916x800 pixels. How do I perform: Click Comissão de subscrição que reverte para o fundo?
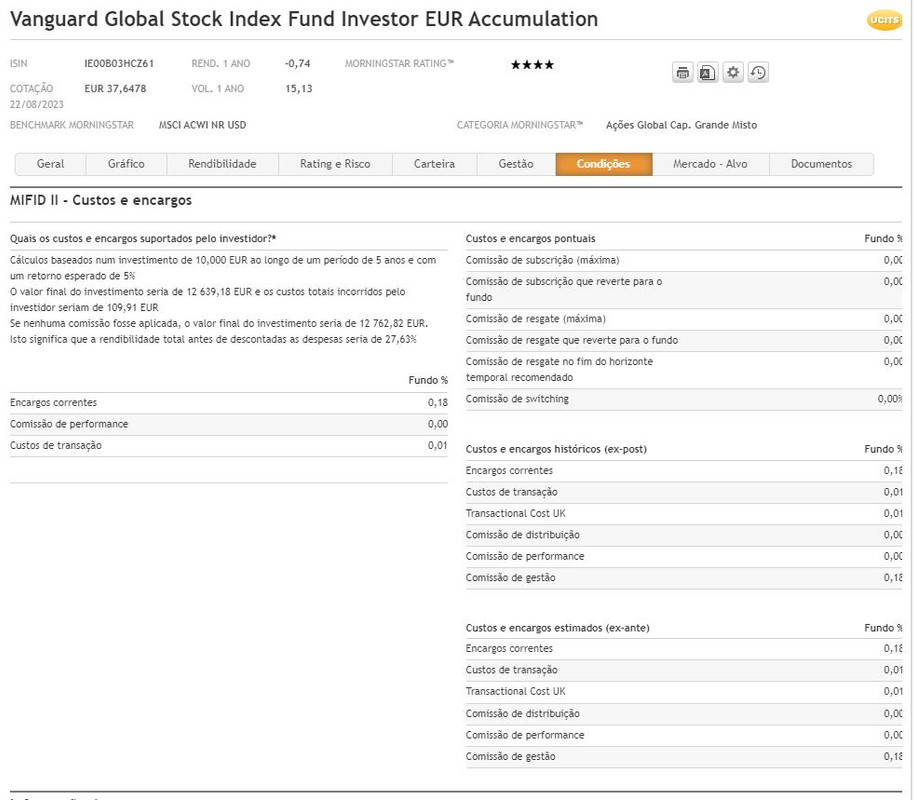(684, 290)
